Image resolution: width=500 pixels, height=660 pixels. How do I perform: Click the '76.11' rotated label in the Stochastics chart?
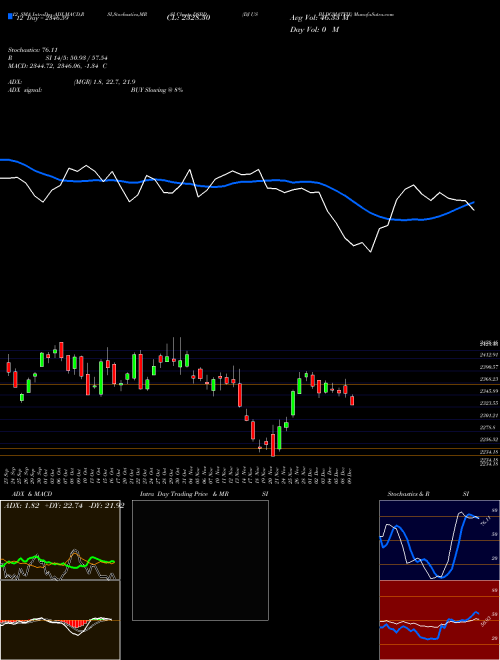tap(485, 520)
